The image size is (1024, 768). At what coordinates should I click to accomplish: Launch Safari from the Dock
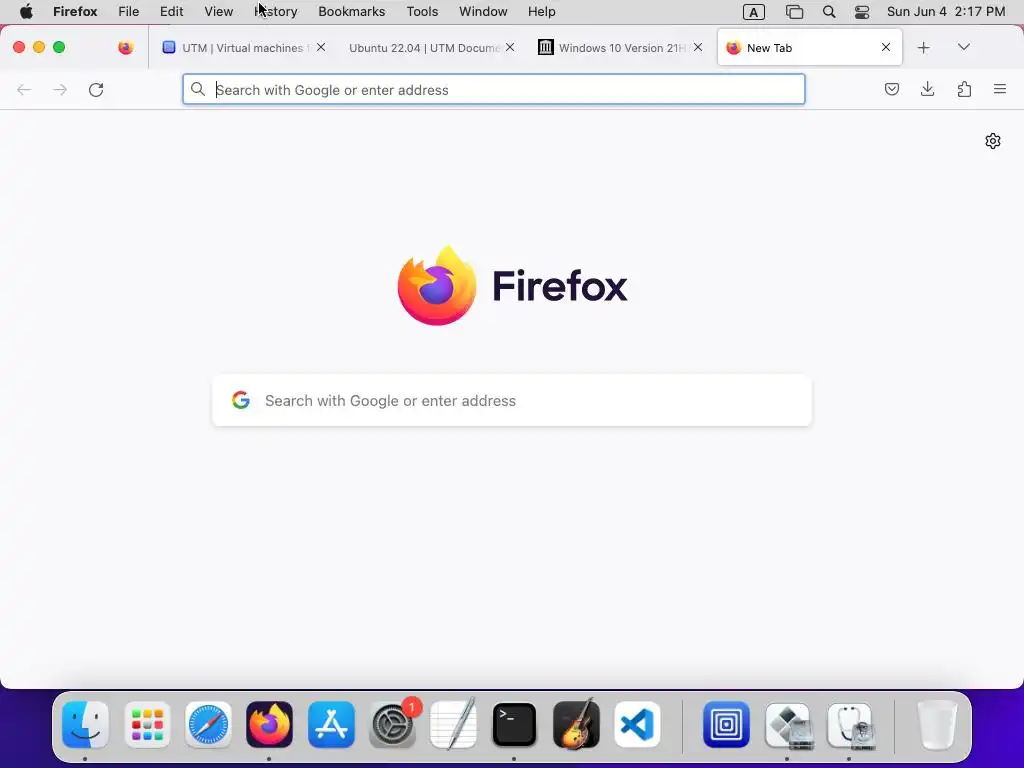pyautogui.click(x=208, y=724)
